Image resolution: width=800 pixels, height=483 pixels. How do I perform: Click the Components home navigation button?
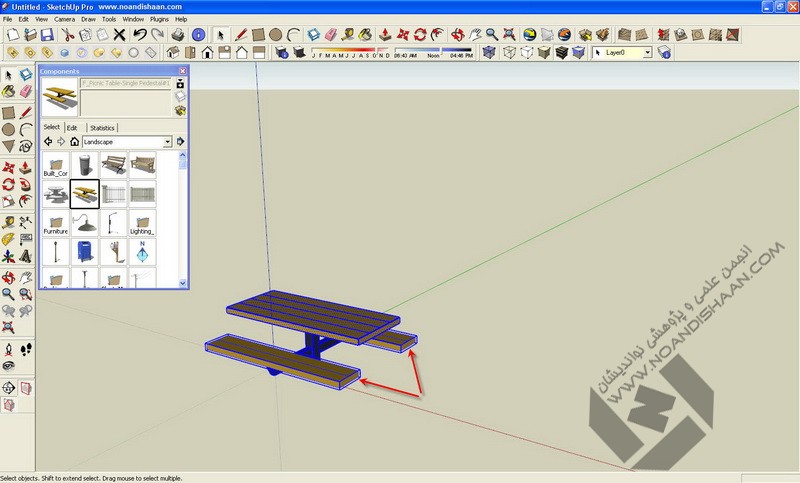click(74, 142)
